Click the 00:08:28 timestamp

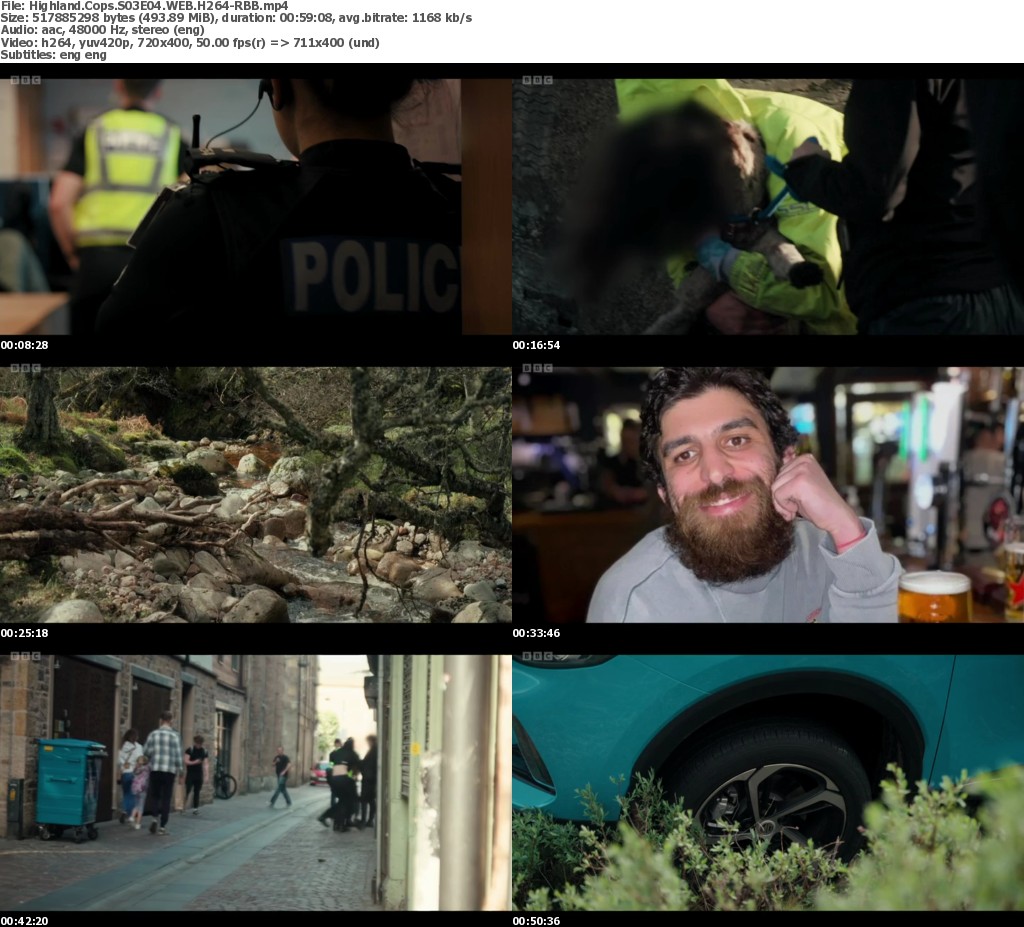24,345
